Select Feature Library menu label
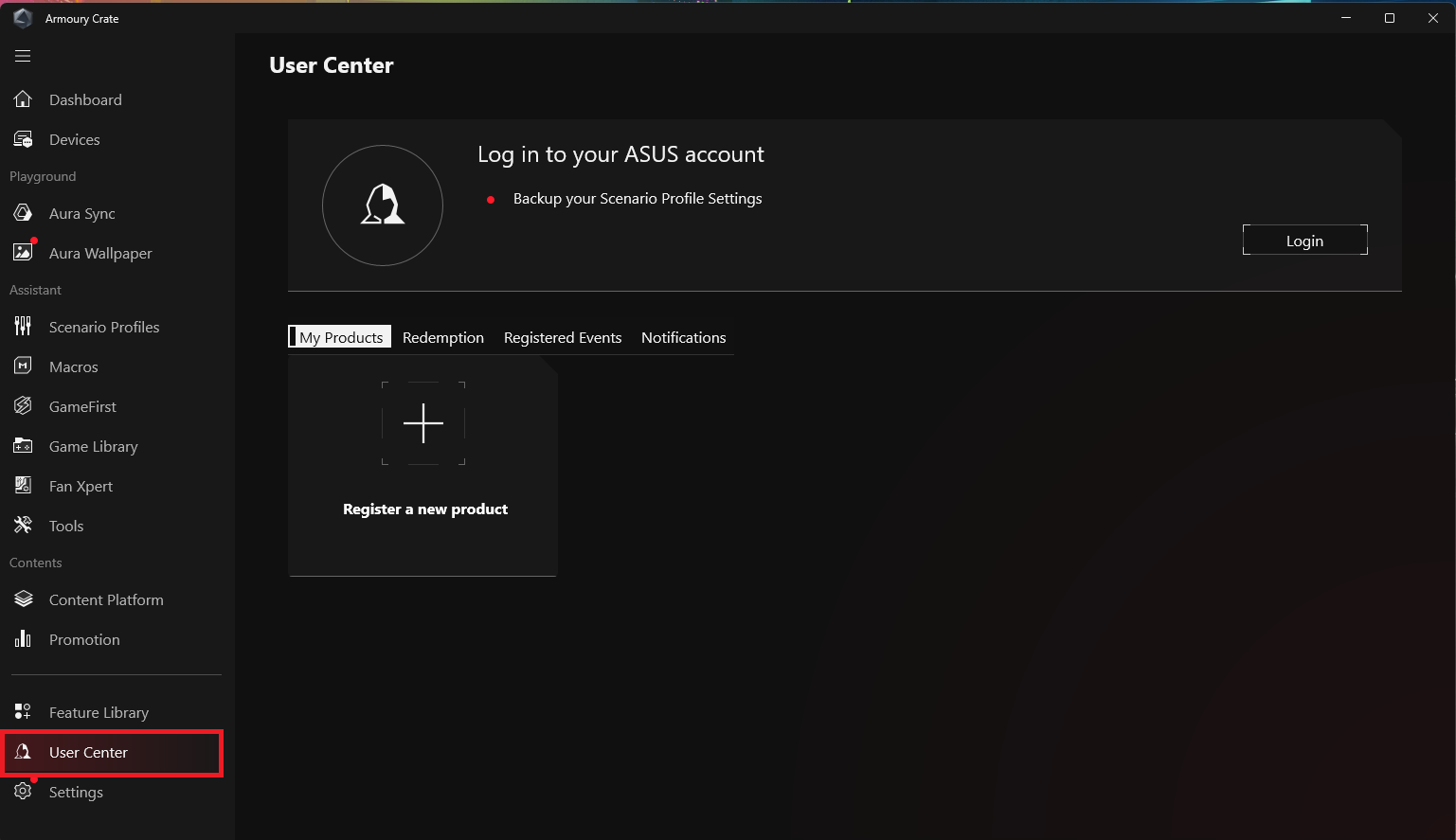The width and height of the screenshot is (1456, 840). click(99, 712)
